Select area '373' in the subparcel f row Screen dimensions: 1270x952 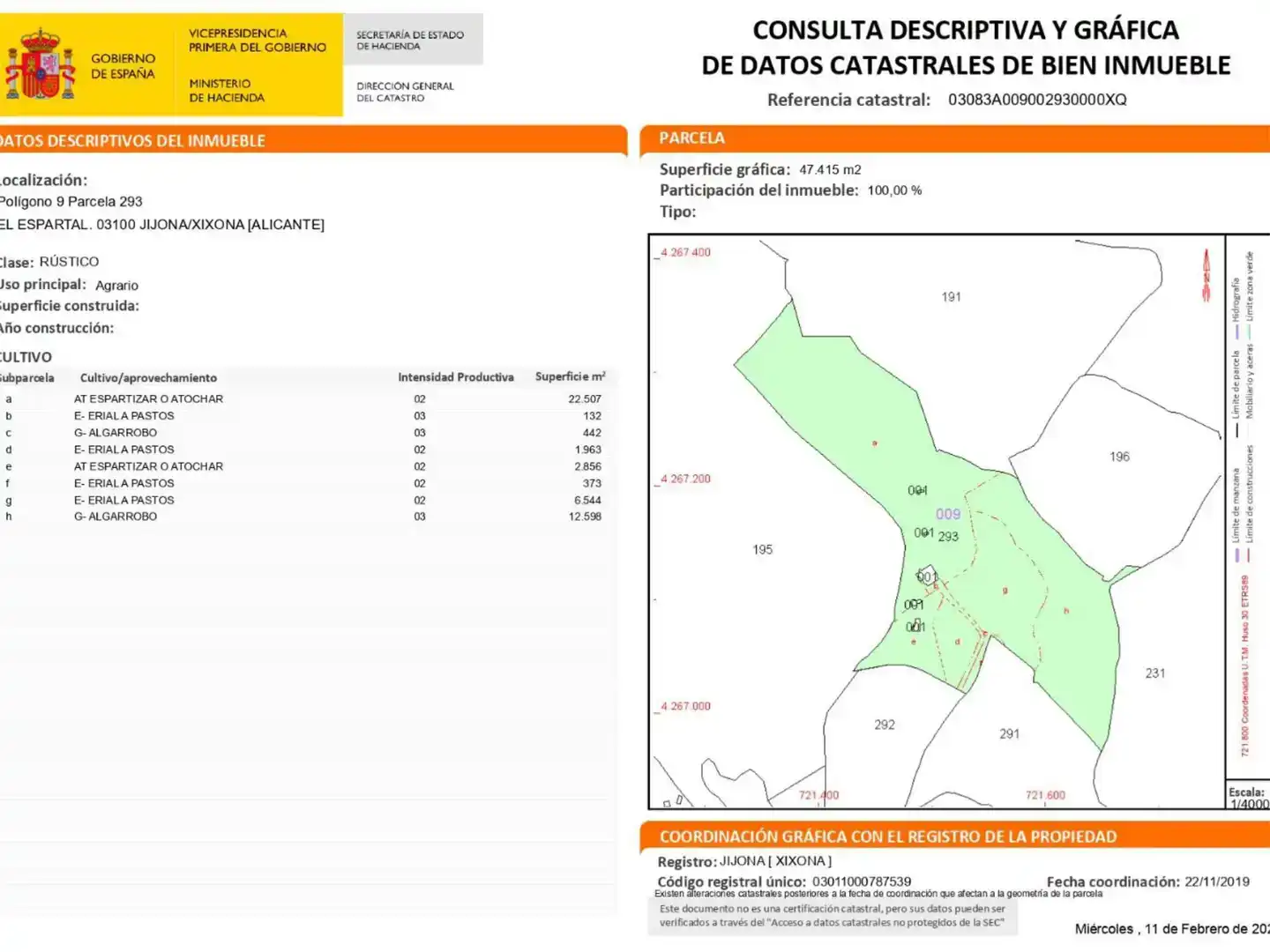(x=592, y=483)
